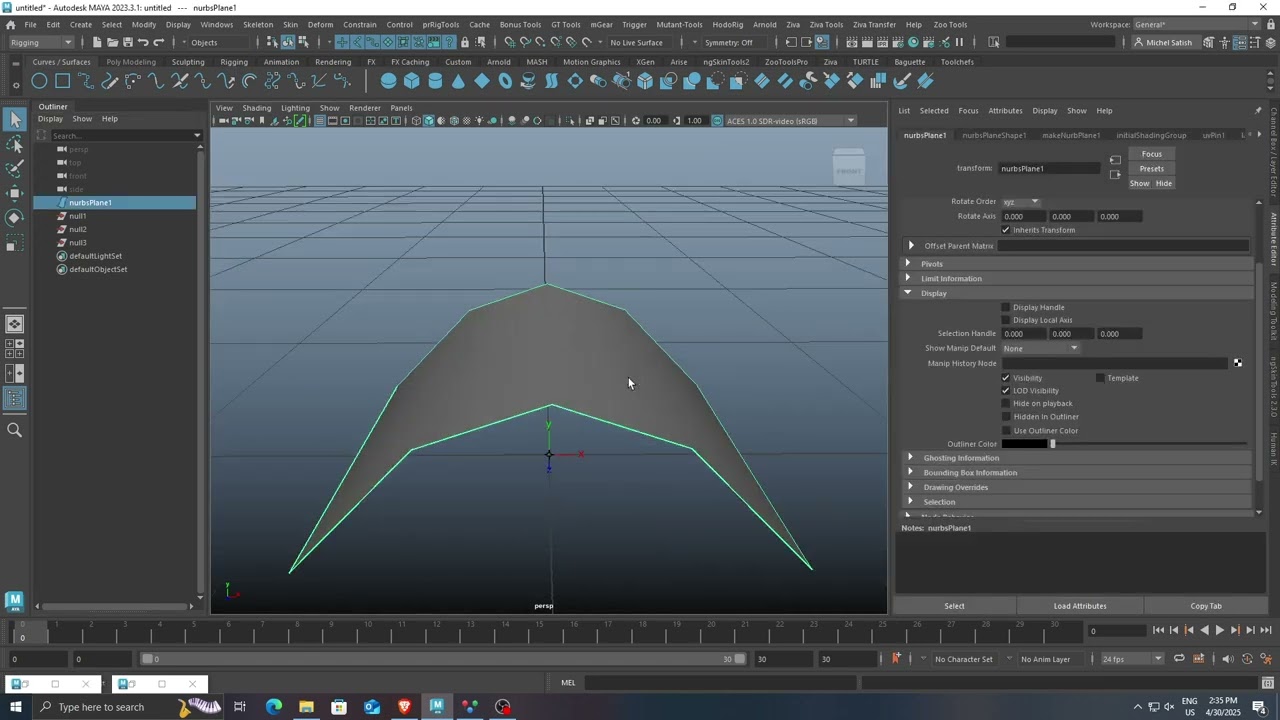Click the Load Attributes button
Viewport: 1280px width, 720px height.
pyautogui.click(x=1080, y=606)
